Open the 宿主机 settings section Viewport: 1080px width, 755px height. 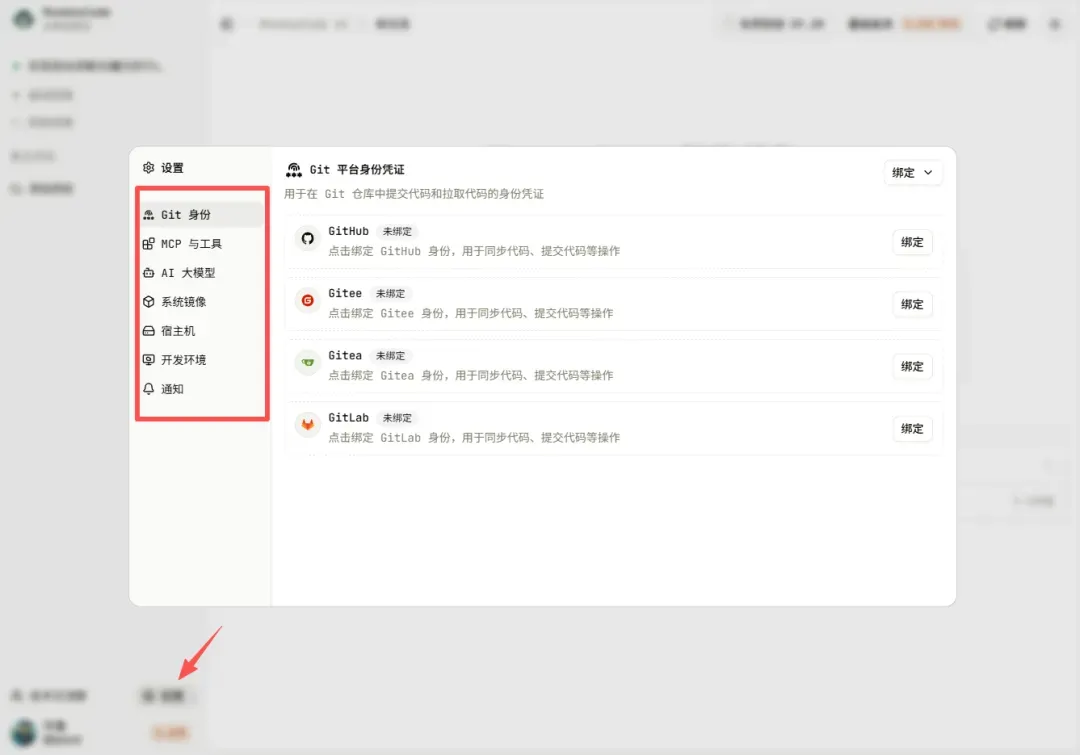pos(202,331)
